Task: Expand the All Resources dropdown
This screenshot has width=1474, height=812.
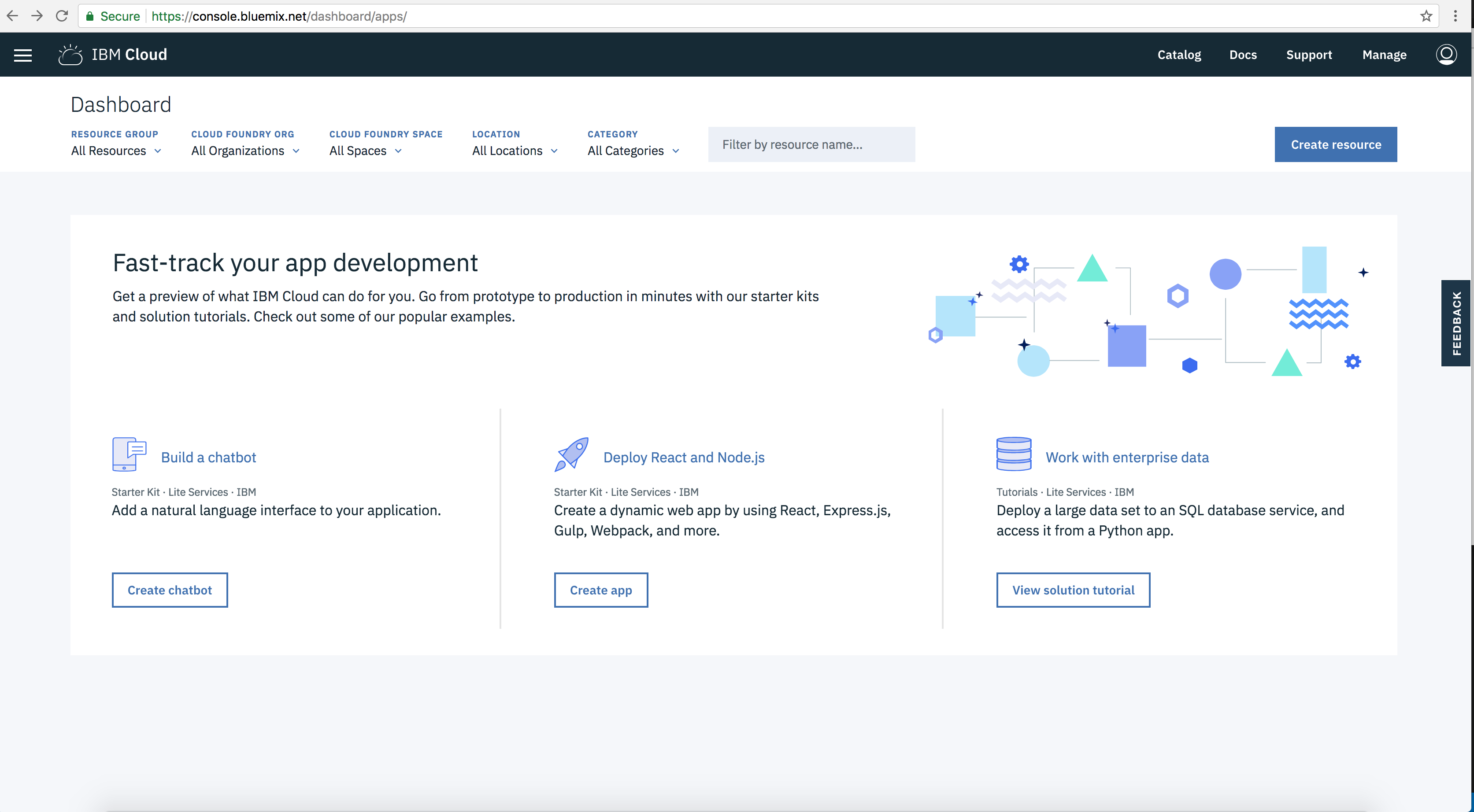Action: click(x=116, y=151)
